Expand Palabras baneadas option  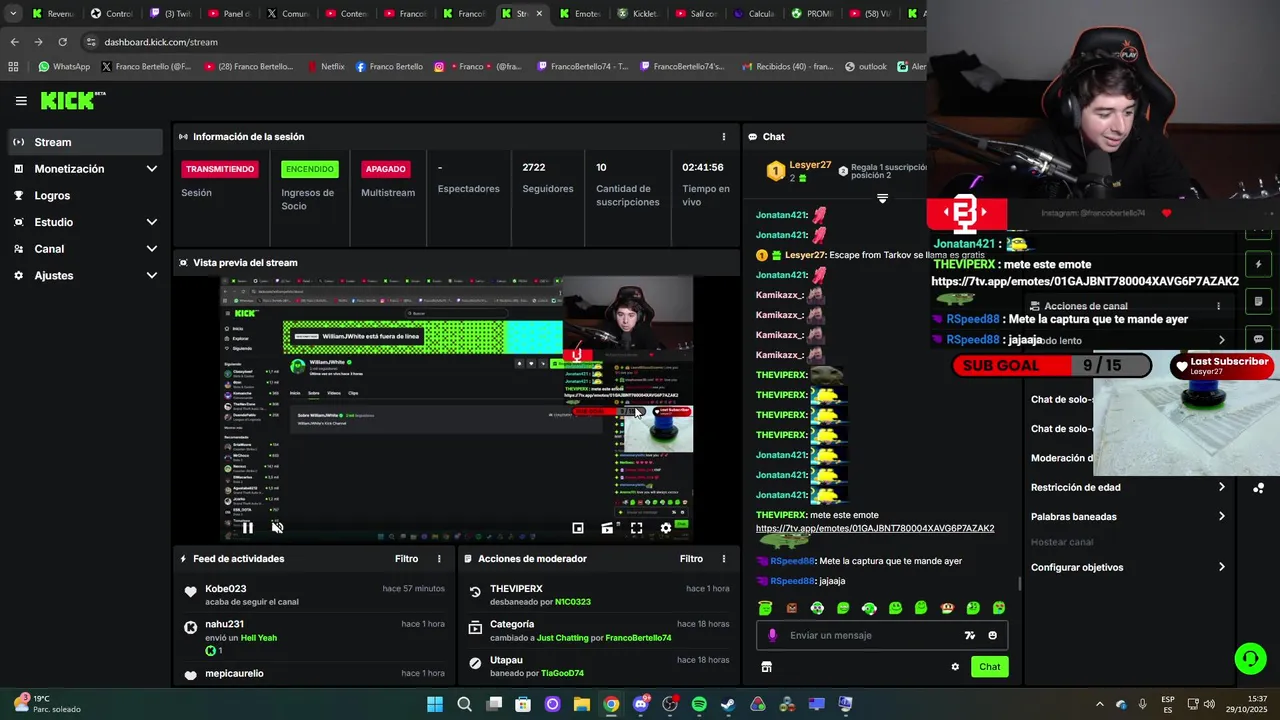pos(1128,517)
